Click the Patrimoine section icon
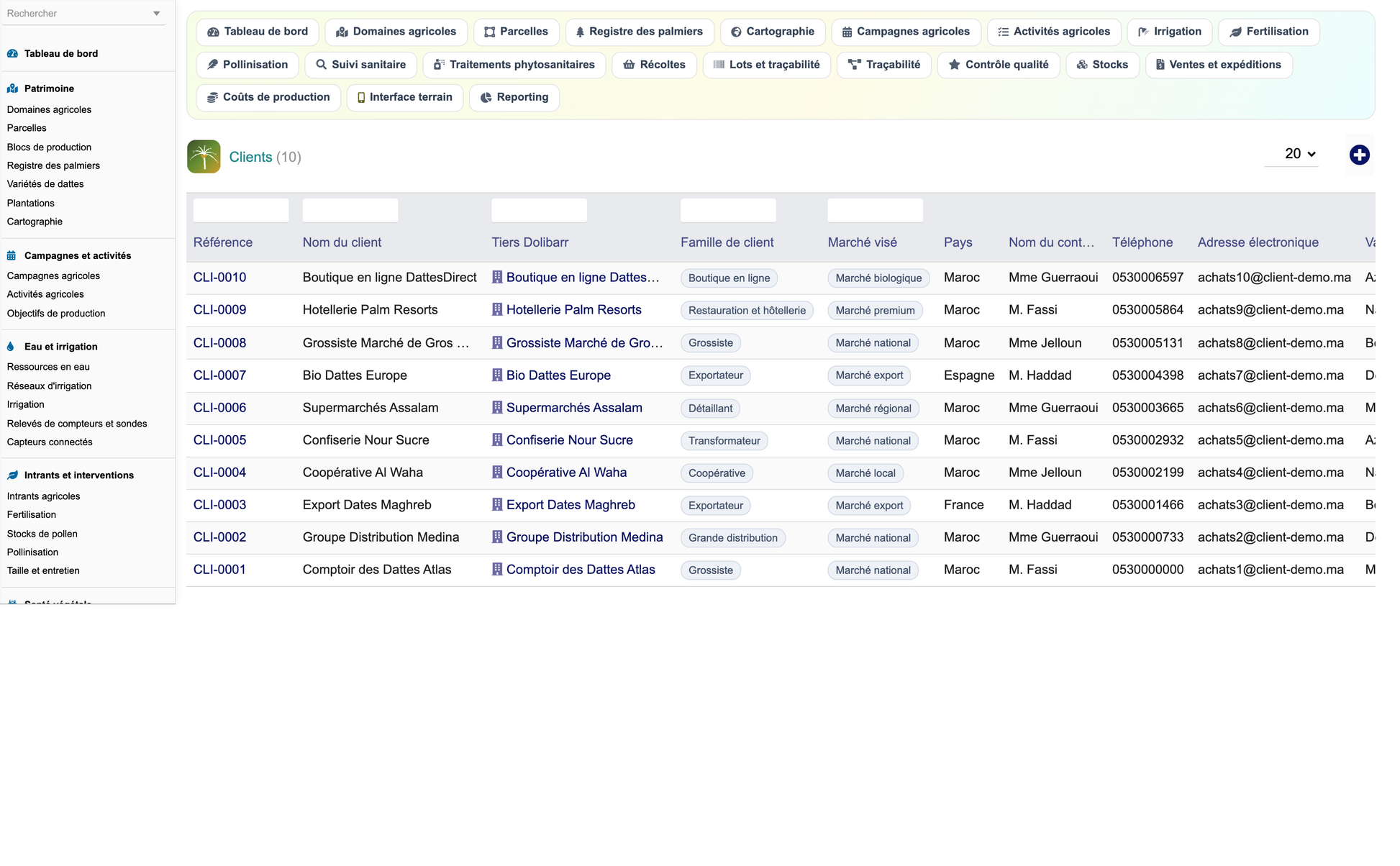 pos(12,88)
